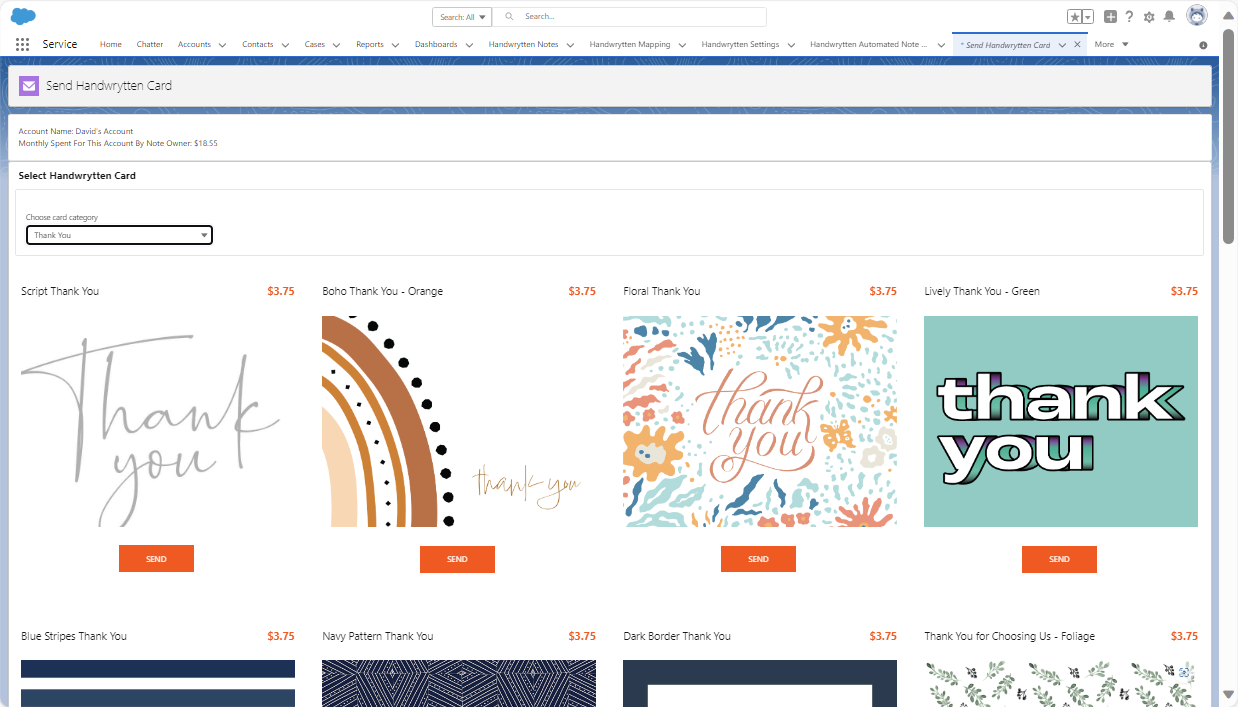
Task: Close the Send Handwrytten Card tab
Action: pos(1077,45)
